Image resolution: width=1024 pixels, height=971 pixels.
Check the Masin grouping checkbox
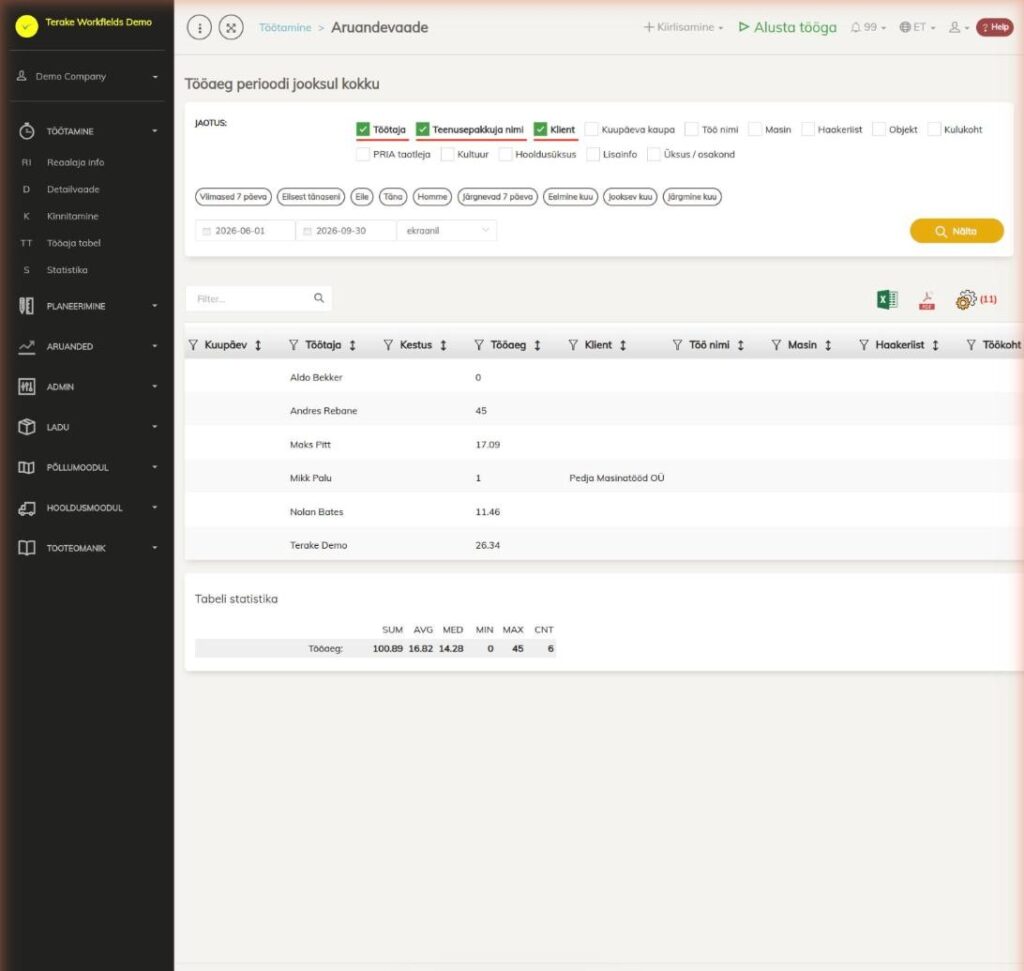755,129
